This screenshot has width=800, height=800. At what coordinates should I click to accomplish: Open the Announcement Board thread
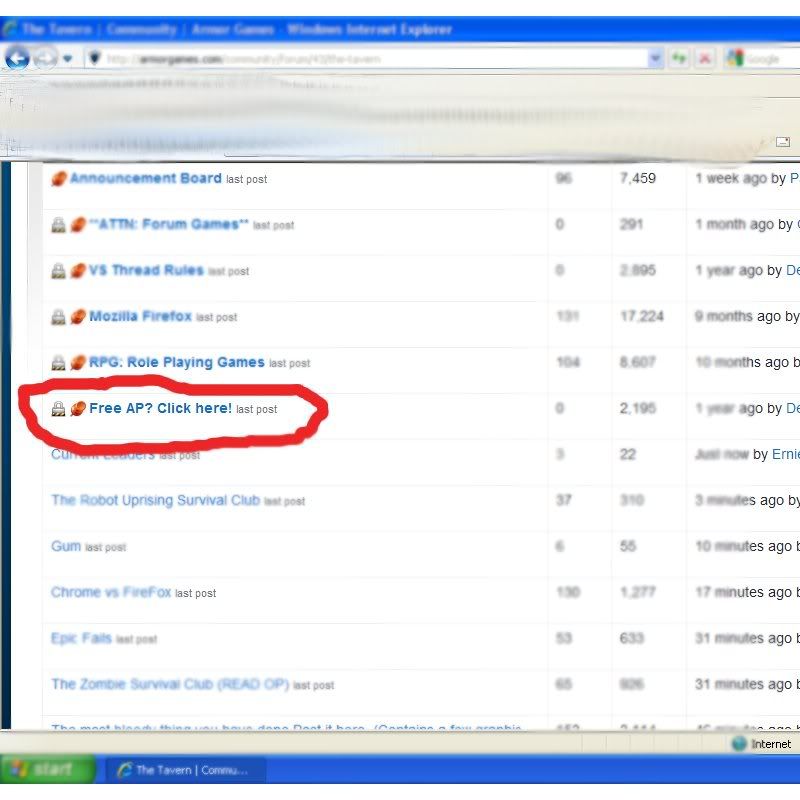146,178
